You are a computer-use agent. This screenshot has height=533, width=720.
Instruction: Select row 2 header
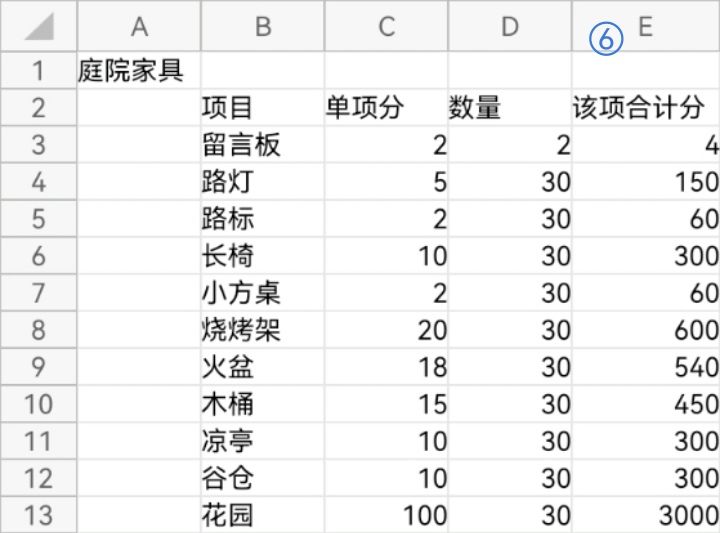tap(38, 108)
